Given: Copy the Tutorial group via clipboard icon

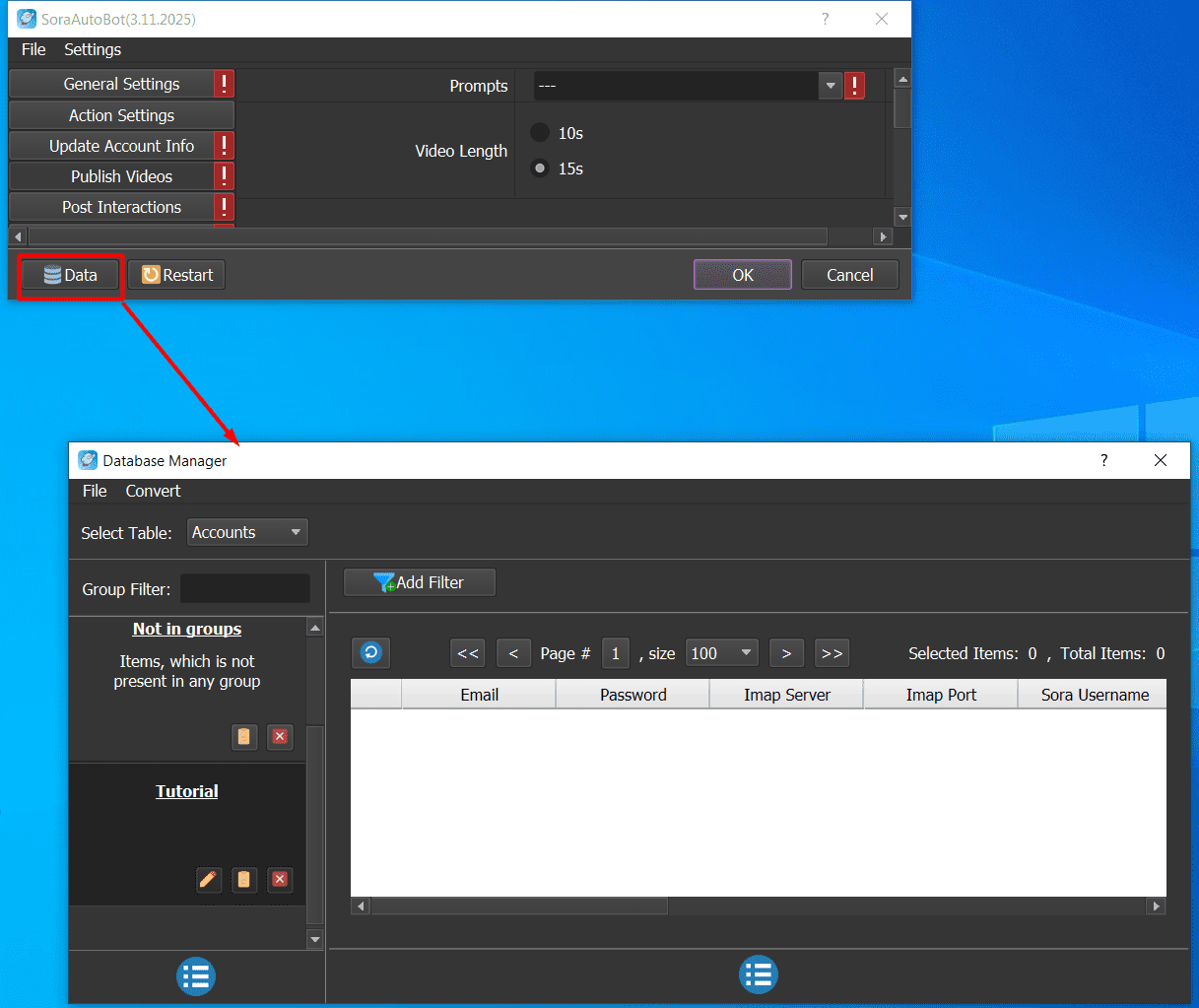Looking at the screenshot, I should [x=244, y=880].
